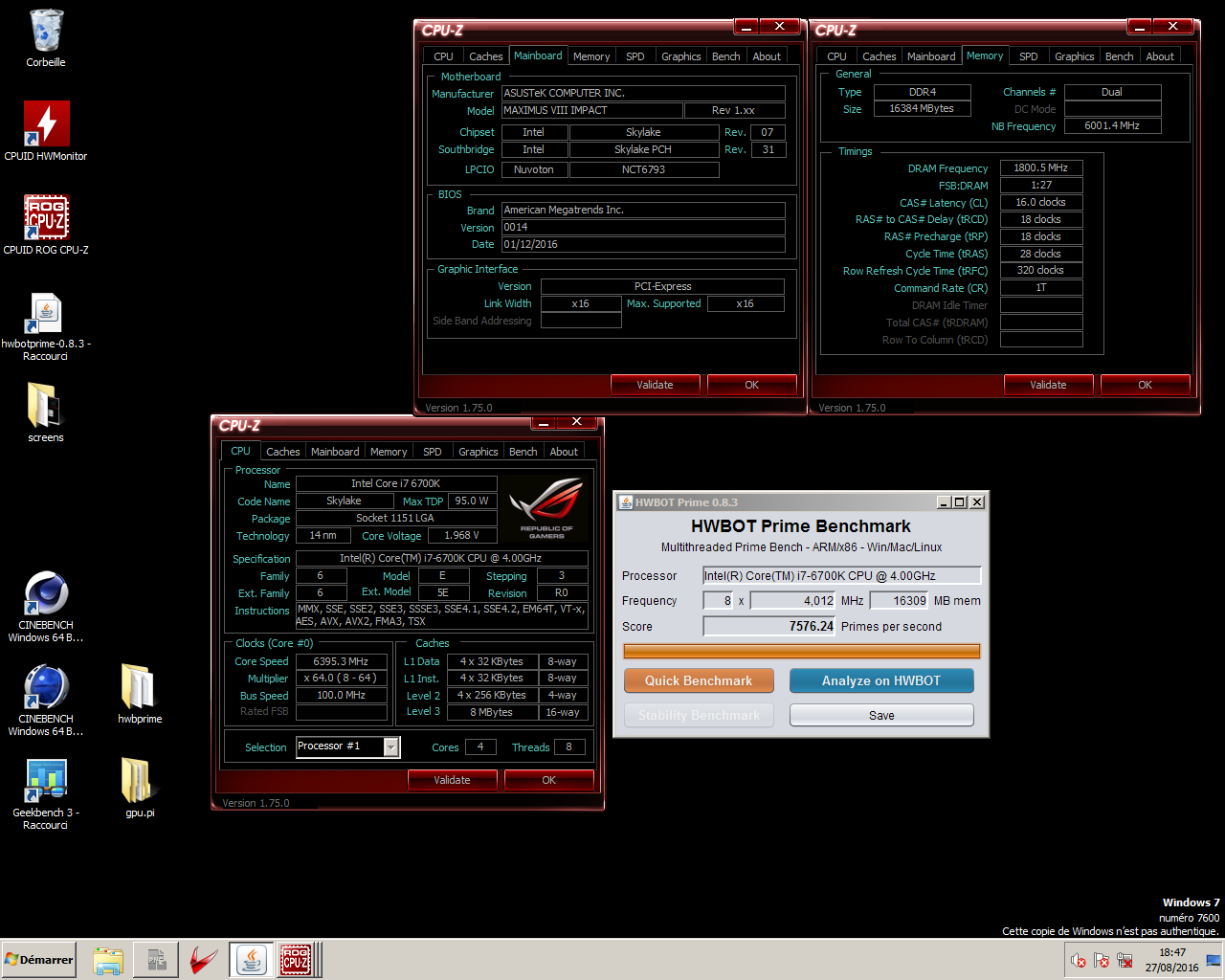This screenshot has height=980, width=1225.
Task: Click the tray action center flag icon
Action: [x=1102, y=960]
